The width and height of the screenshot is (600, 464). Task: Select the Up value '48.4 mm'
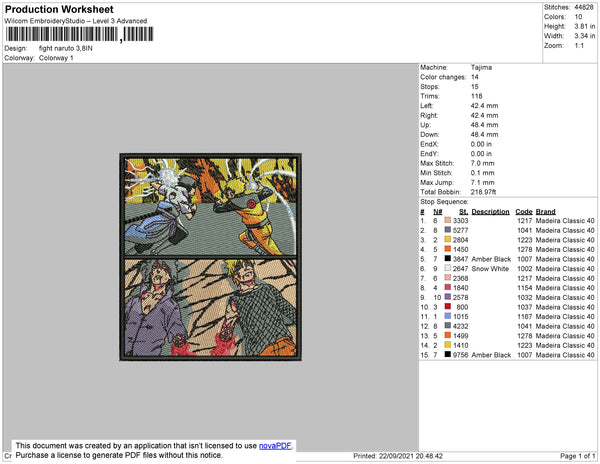tap(484, 125)
